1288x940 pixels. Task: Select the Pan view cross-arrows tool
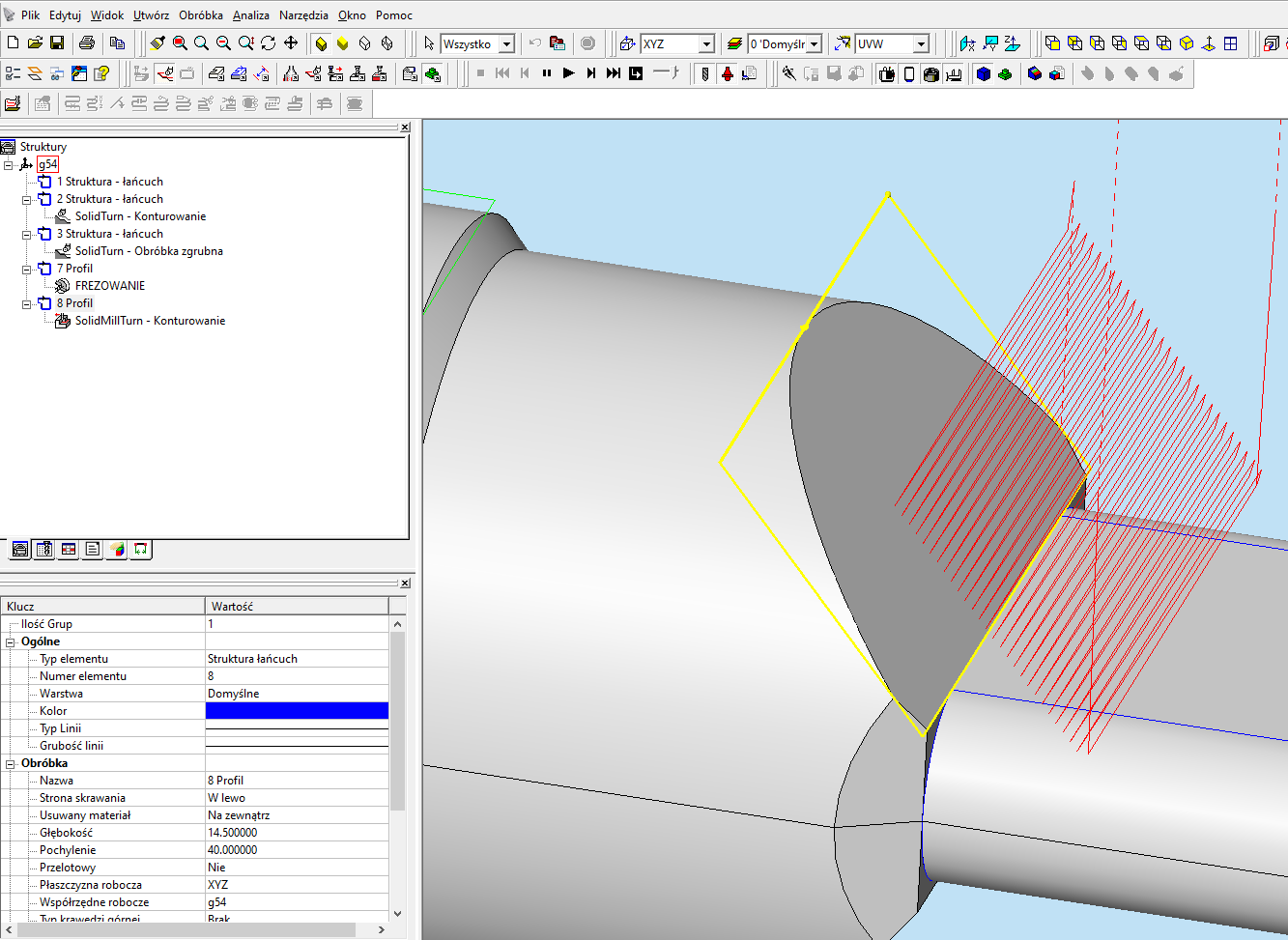(290, 43)
